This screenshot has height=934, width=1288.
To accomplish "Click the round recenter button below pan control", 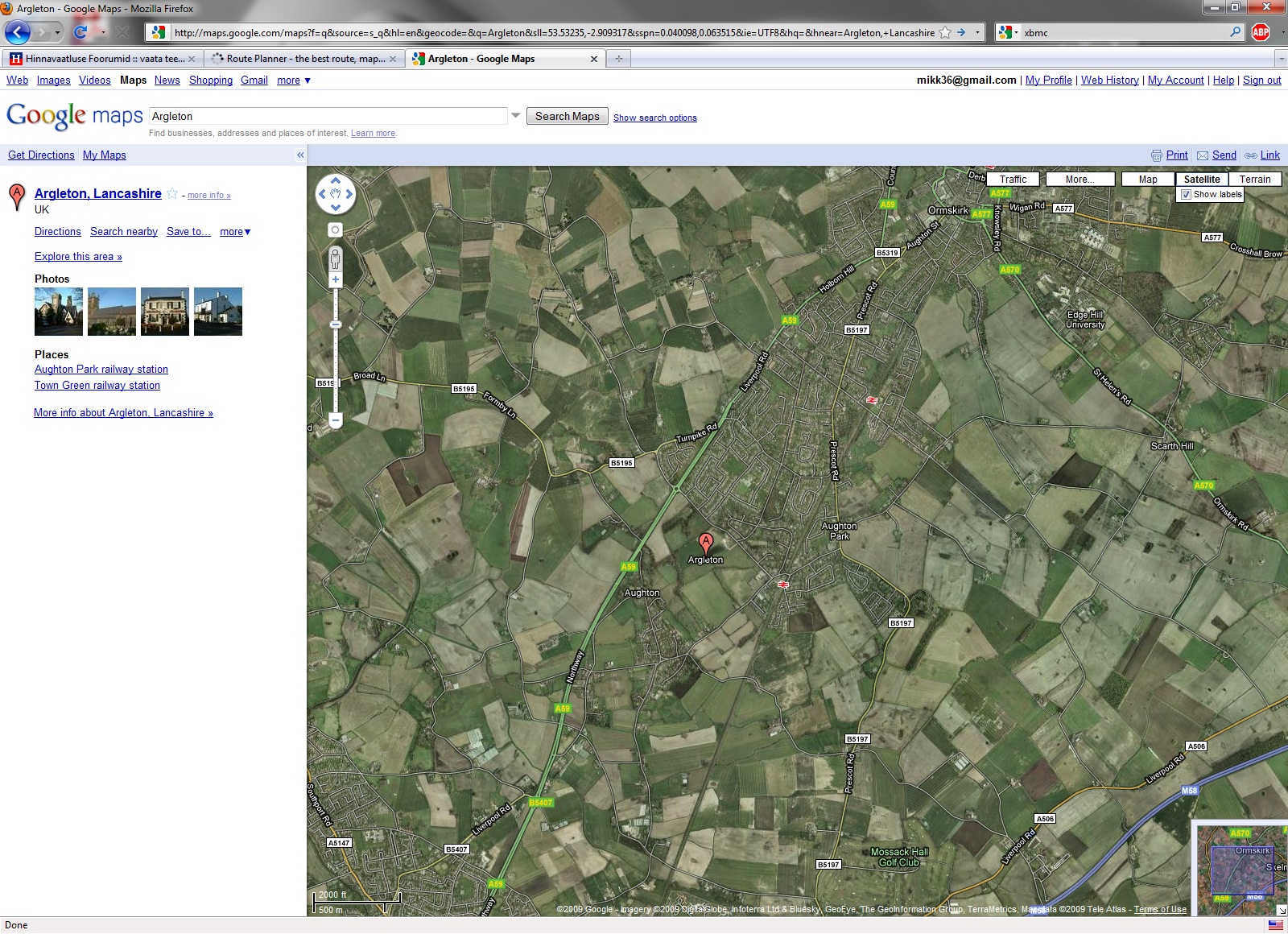I will pyautogui.click(x=336, y=230).
